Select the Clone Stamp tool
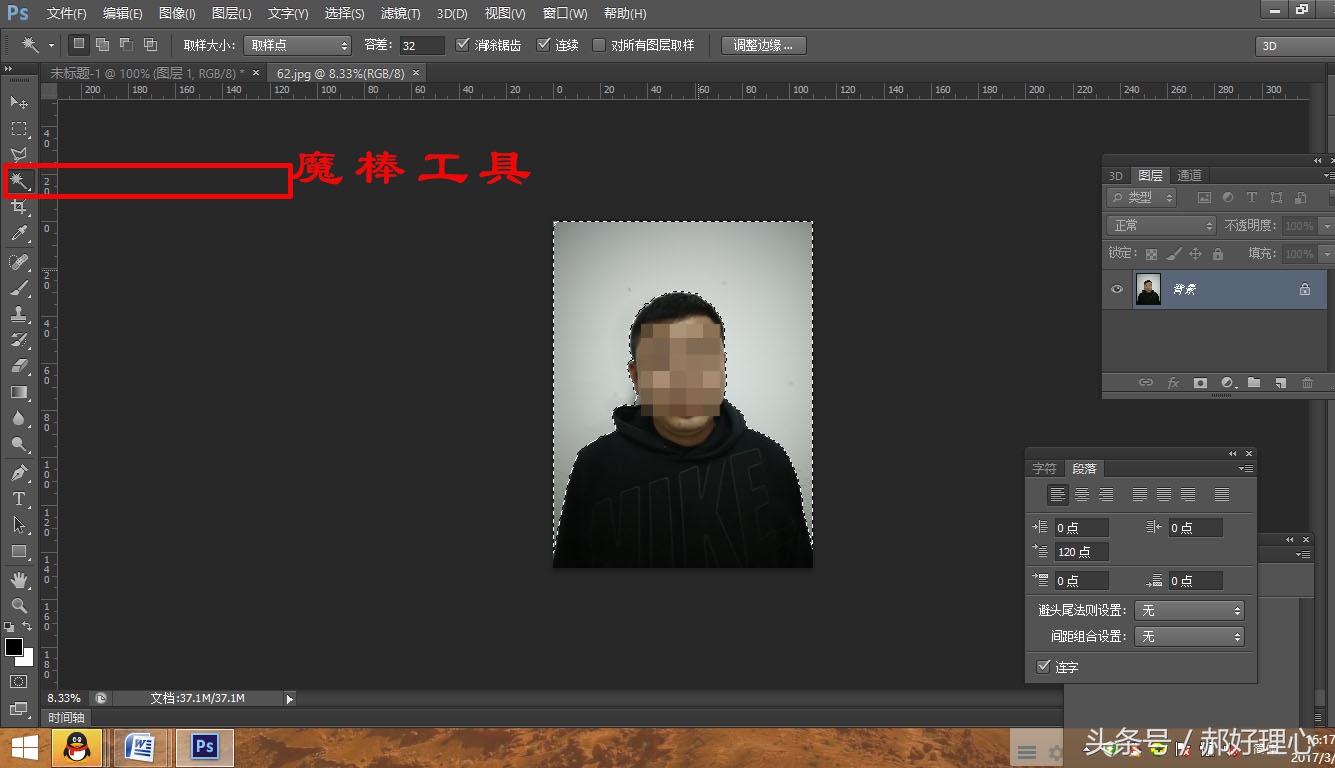 click(19, 314)
